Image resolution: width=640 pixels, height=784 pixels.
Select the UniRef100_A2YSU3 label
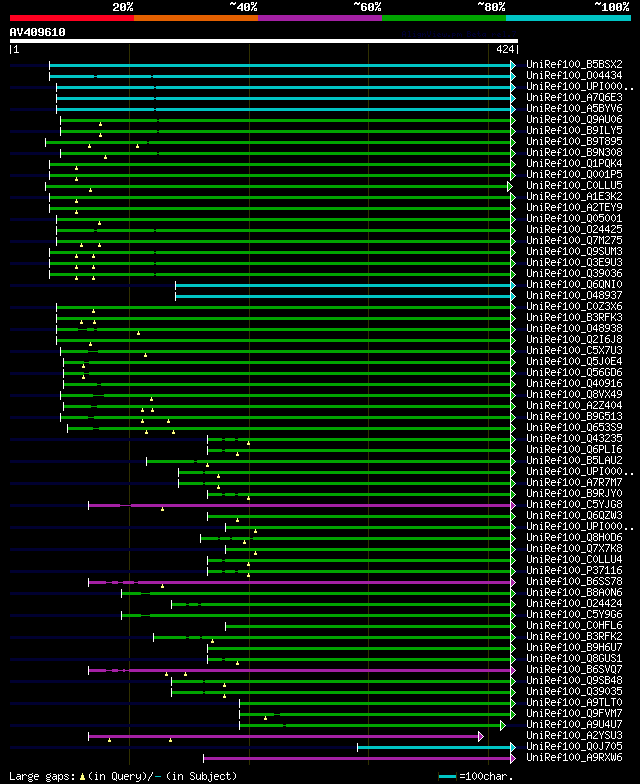tap(574, 736)
